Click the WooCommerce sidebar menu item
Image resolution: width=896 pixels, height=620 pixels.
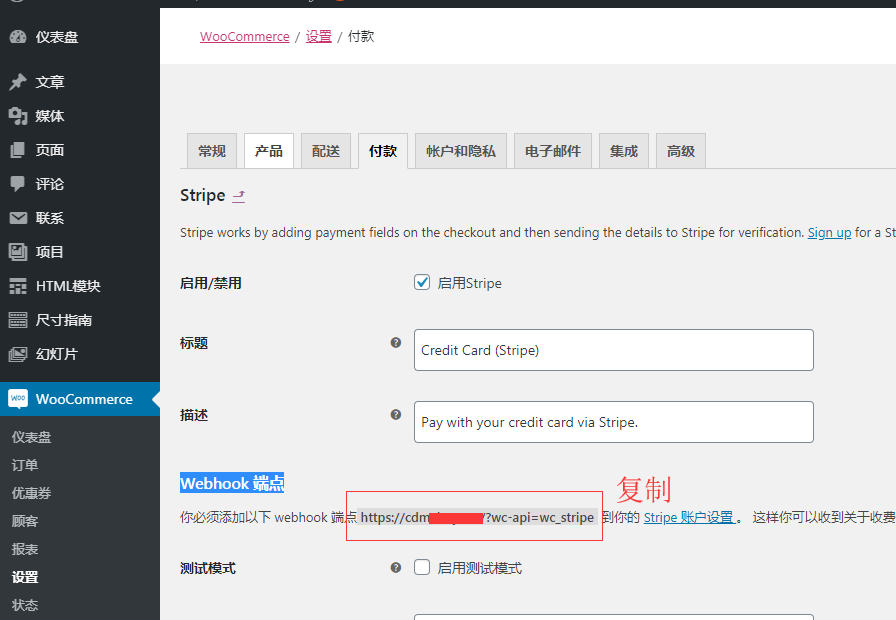point(80,399)
